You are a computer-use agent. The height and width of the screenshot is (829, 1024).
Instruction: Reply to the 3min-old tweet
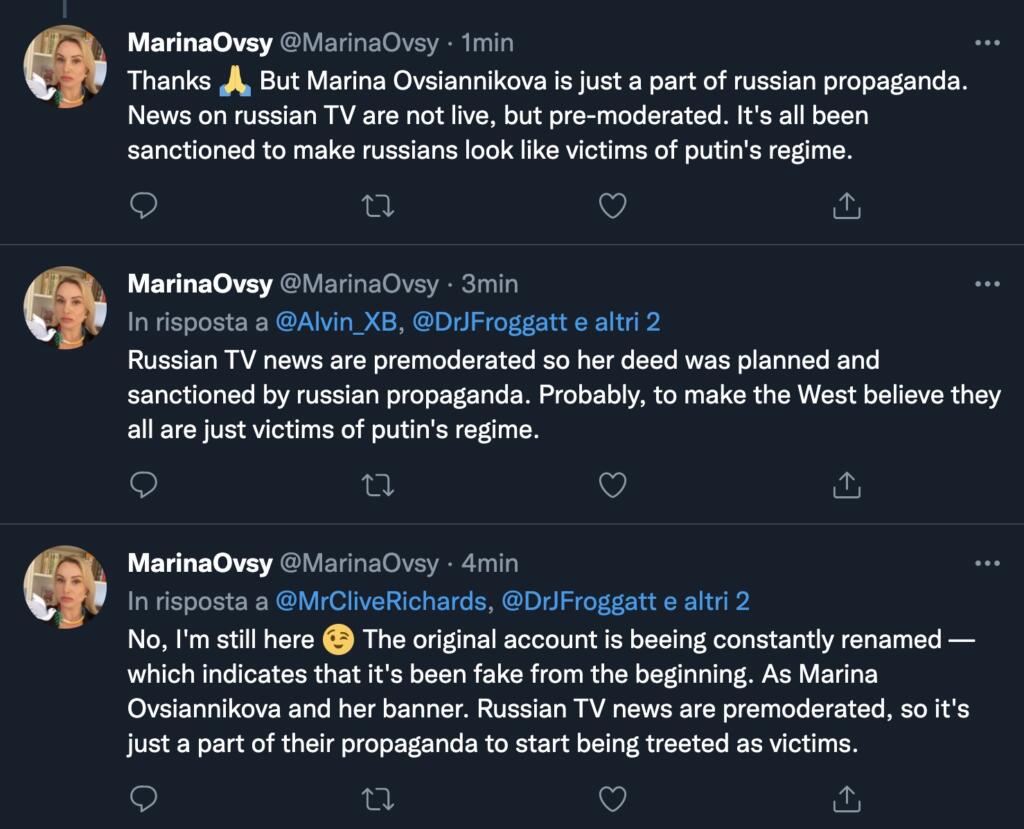tap(145, 484)
